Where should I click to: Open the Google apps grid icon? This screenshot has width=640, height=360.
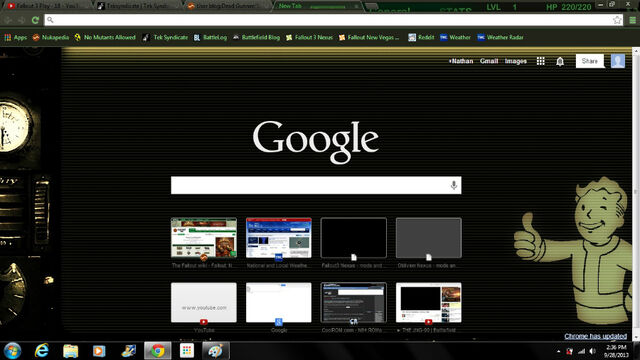click(x=540, y=61)
